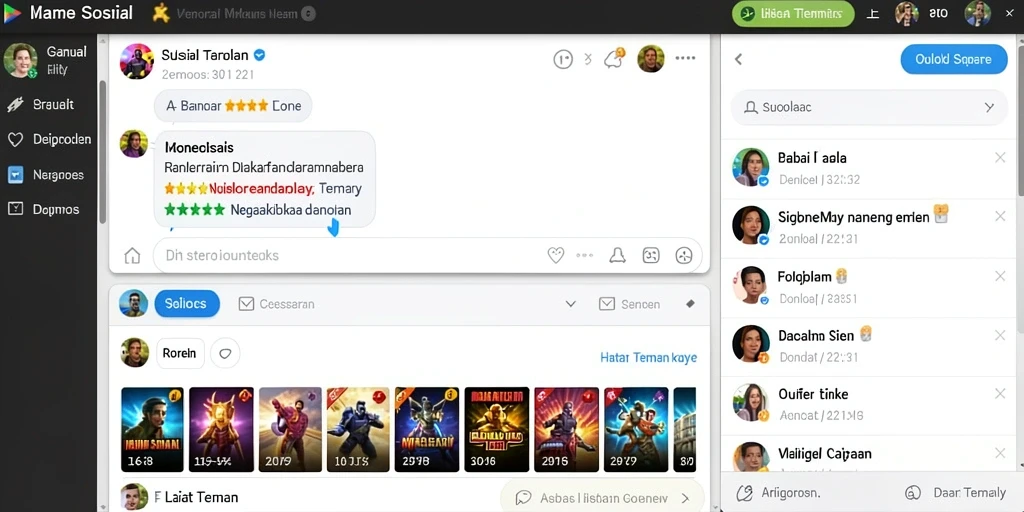This screenshot has height=512, width=1024.
Task: Open Susial Tarolan profile avatar
Action: pos(136,61)
